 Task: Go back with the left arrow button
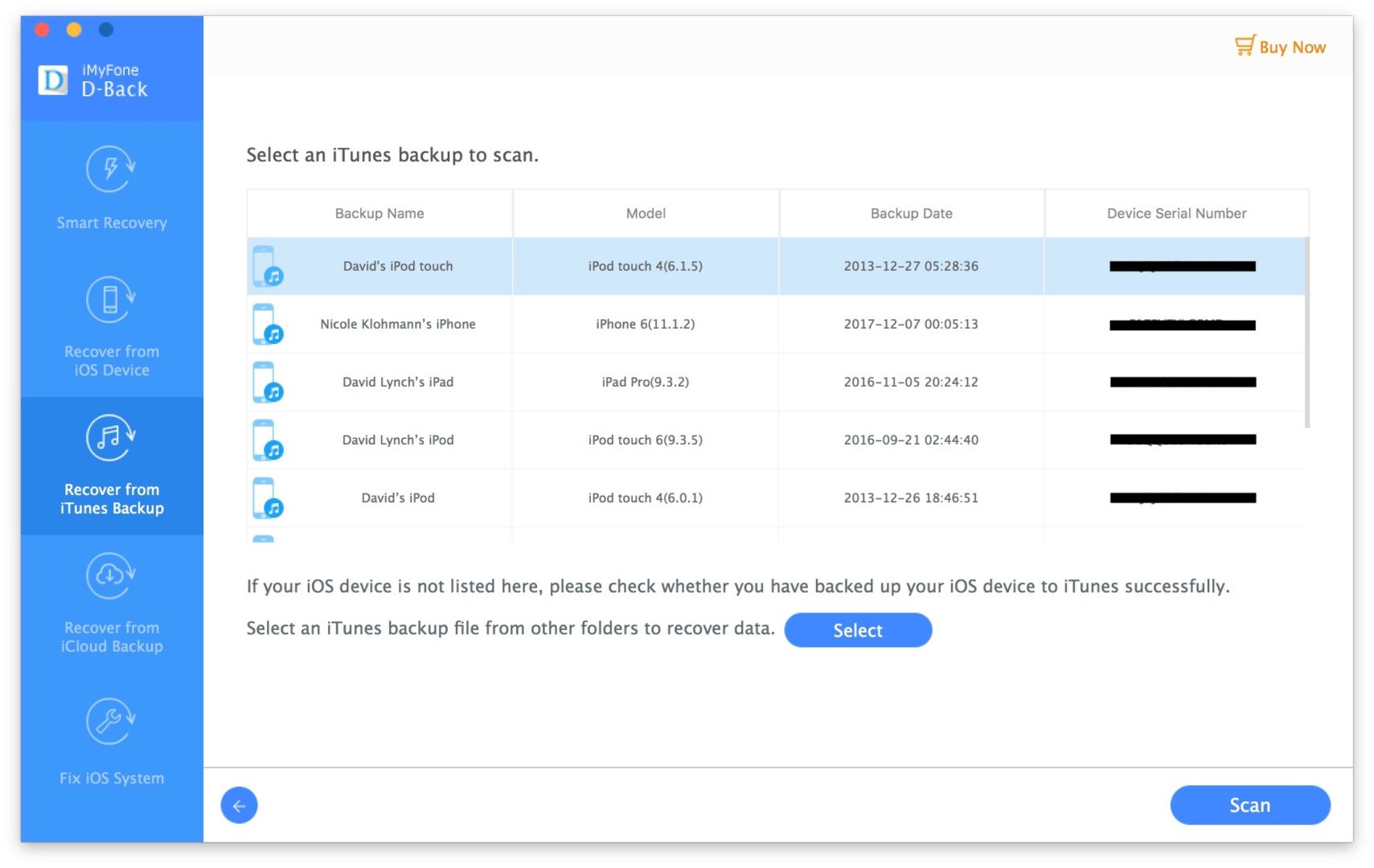pyautogui.click(x=239, y=805)
